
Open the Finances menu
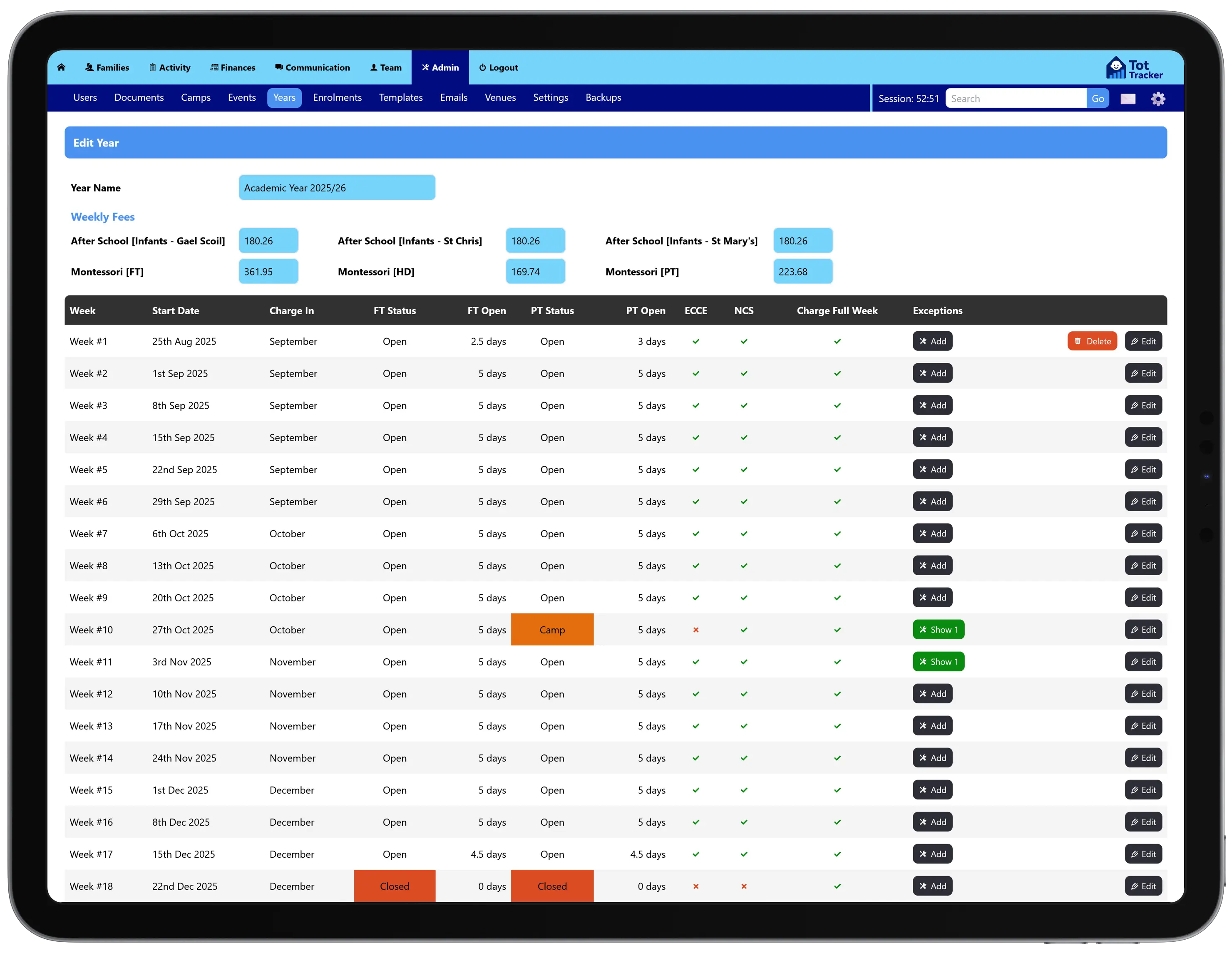coord(232,68)
